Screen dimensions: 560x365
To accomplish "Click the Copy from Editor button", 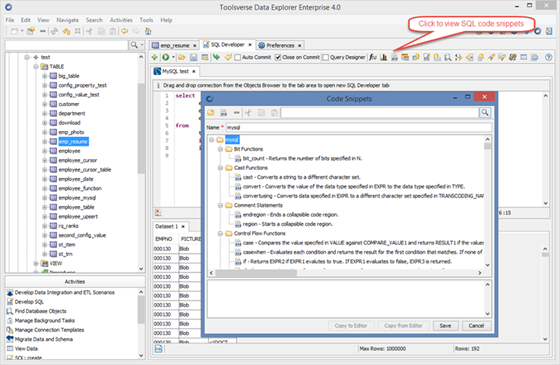I will [x=403, y=326].
